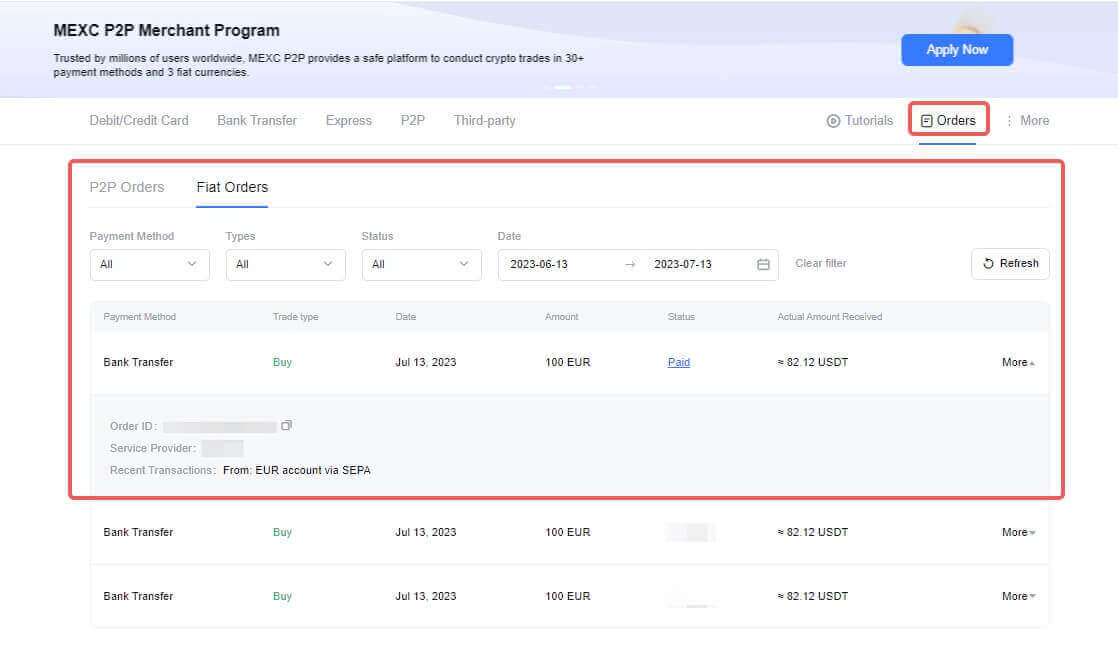The image size is (1118, 650).
Task: Open the three-dot More menu
Action: 1027,120
